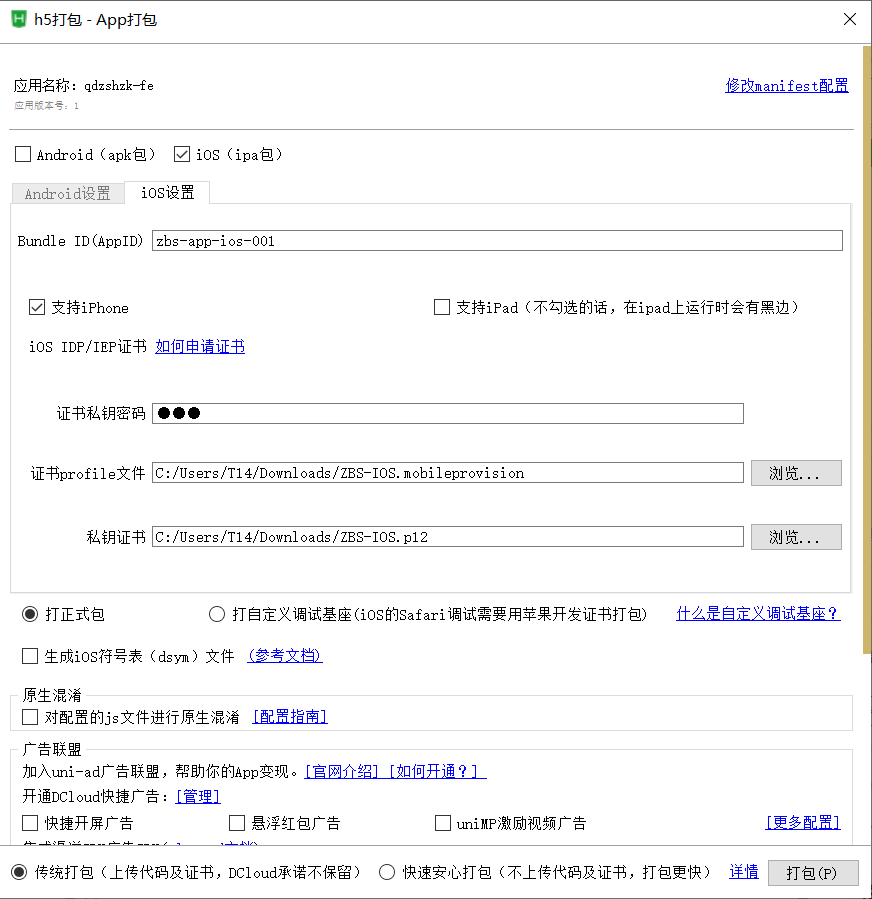Click 浏览 next to the profile file field
Viewport: 872px width, 899px height.
click(795, 472)
